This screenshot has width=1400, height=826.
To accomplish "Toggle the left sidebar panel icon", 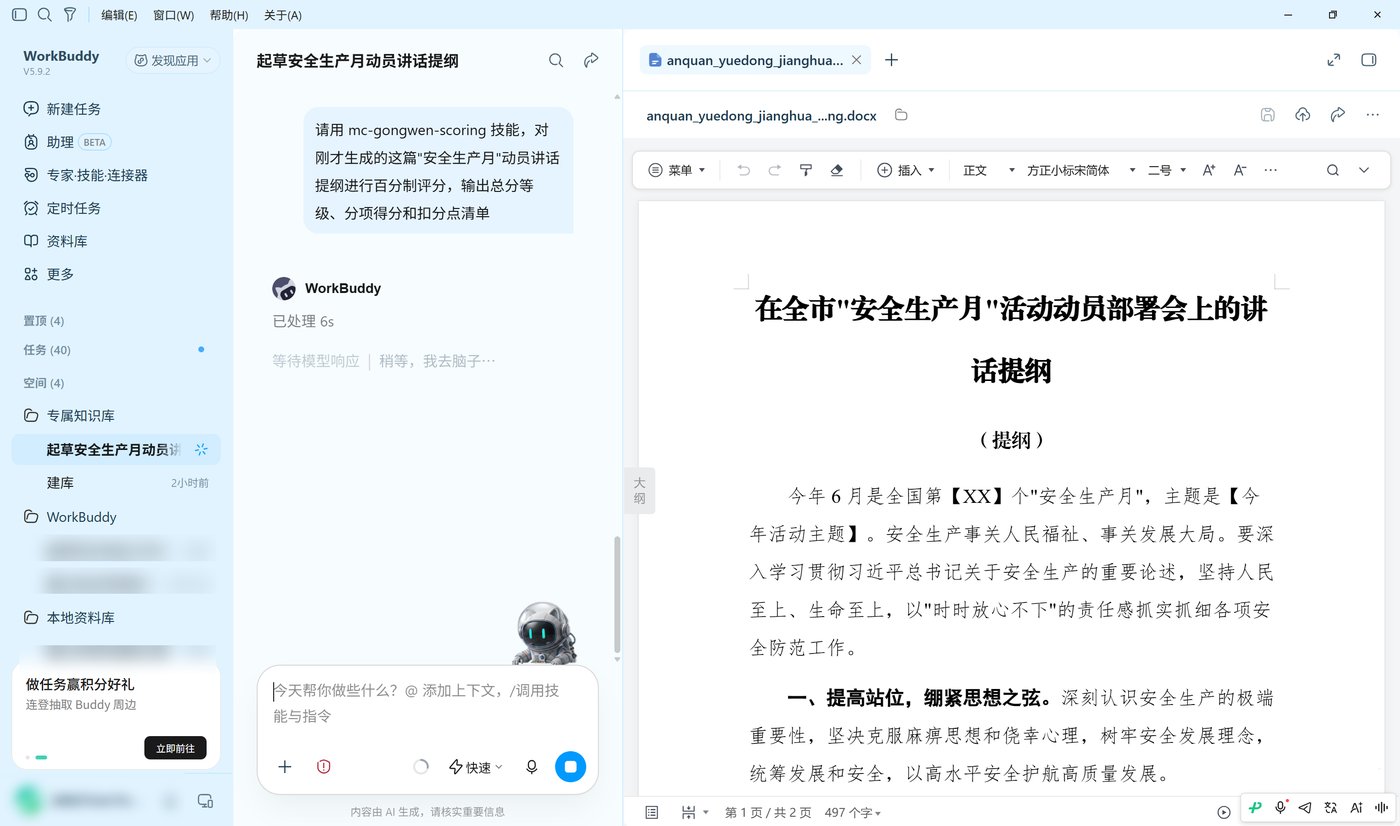I will 19,15.
